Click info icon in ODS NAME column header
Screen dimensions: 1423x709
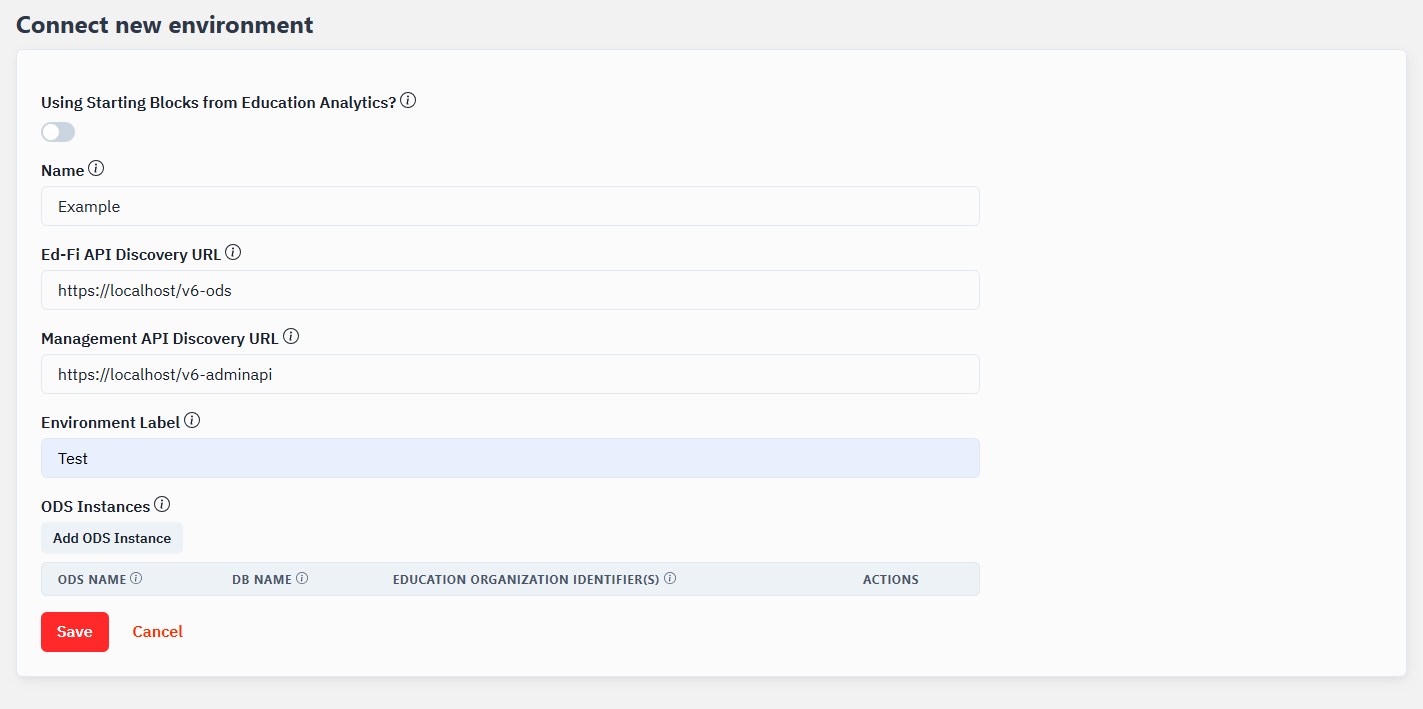click(136, 578)
